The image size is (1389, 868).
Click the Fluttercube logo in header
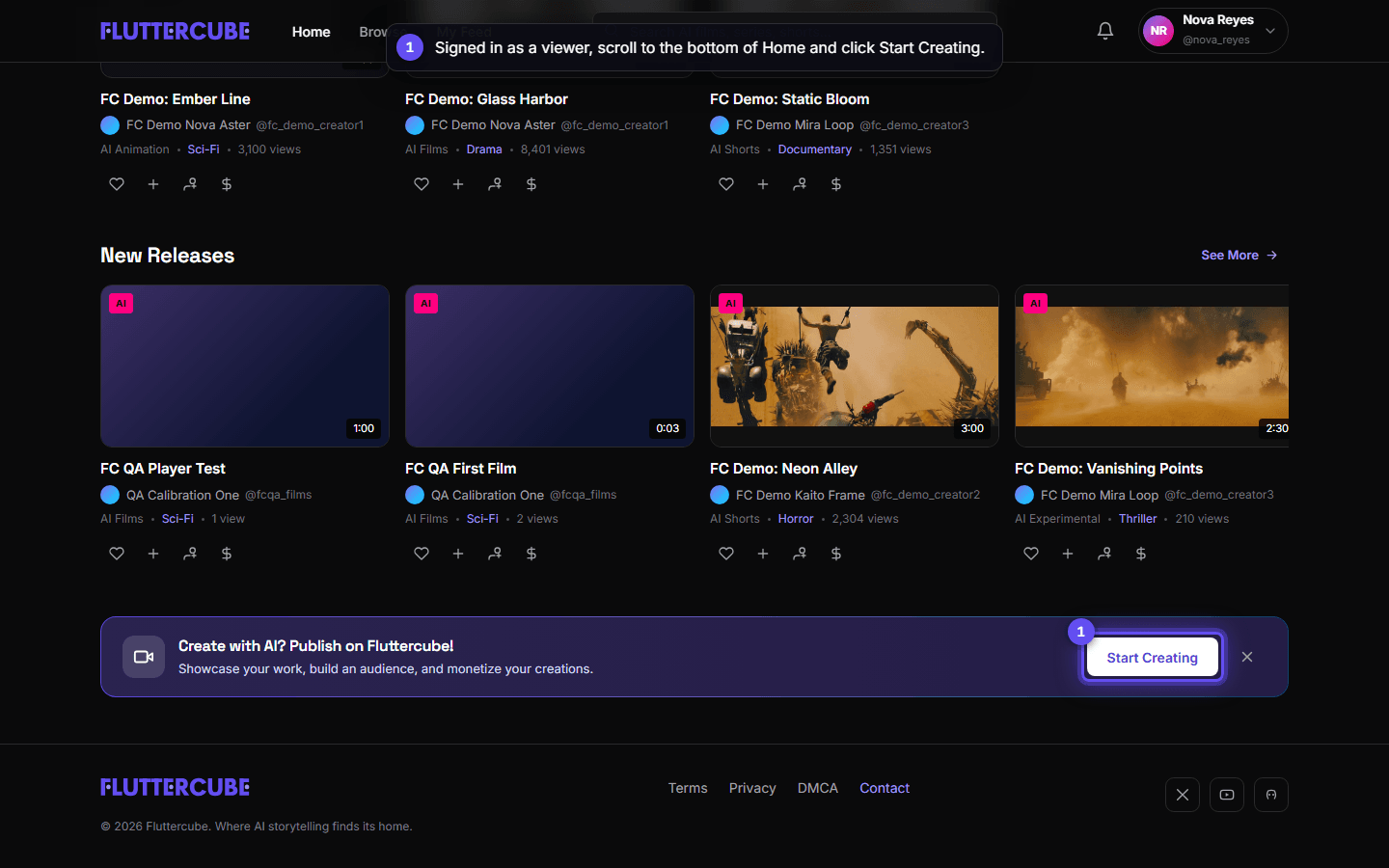point(175,32)
